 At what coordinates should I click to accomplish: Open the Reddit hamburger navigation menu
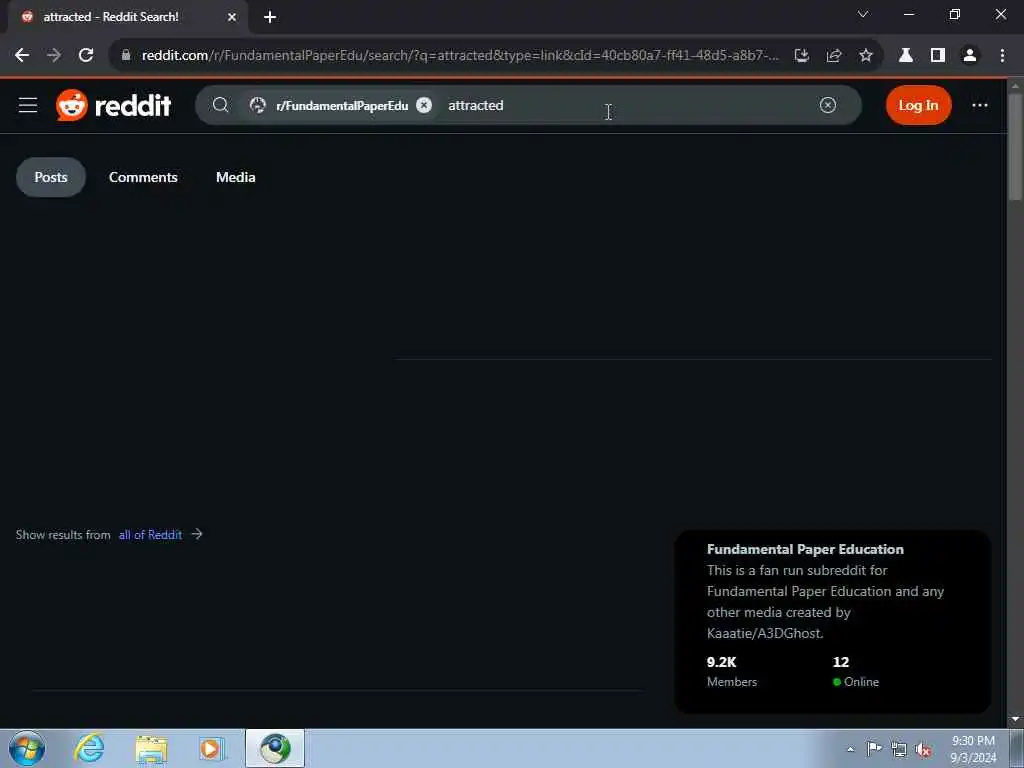[28, 105]
